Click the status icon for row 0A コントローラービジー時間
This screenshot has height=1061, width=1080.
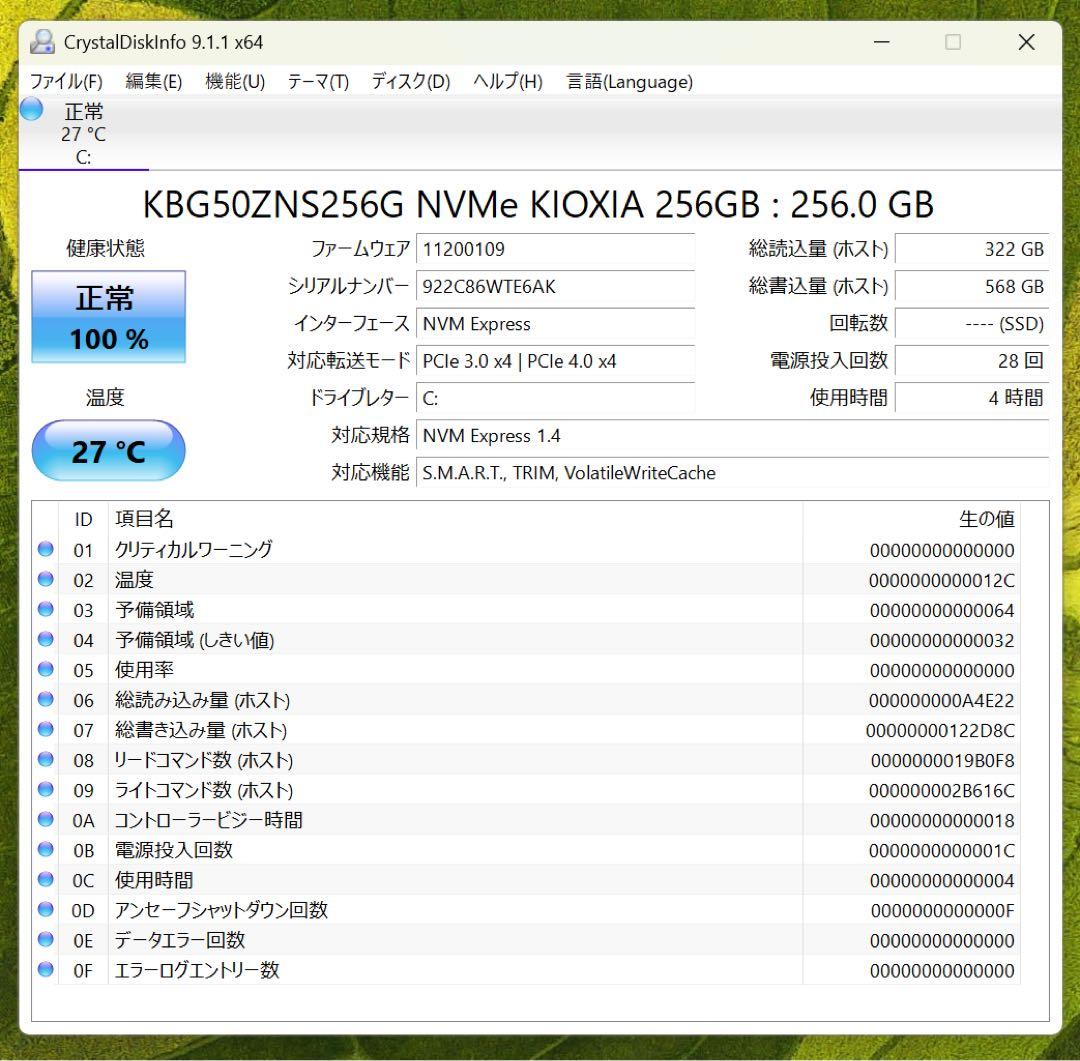coord(45,819)
